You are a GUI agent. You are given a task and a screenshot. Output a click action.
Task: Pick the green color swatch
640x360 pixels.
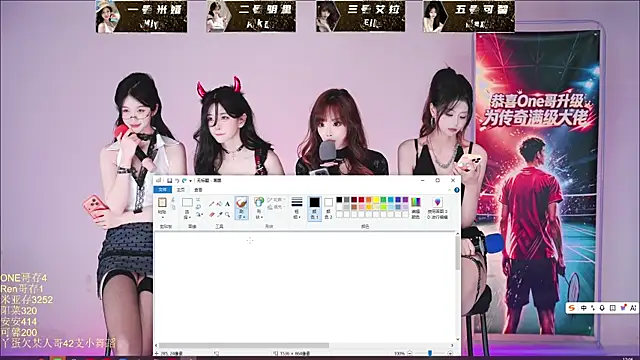383,200
